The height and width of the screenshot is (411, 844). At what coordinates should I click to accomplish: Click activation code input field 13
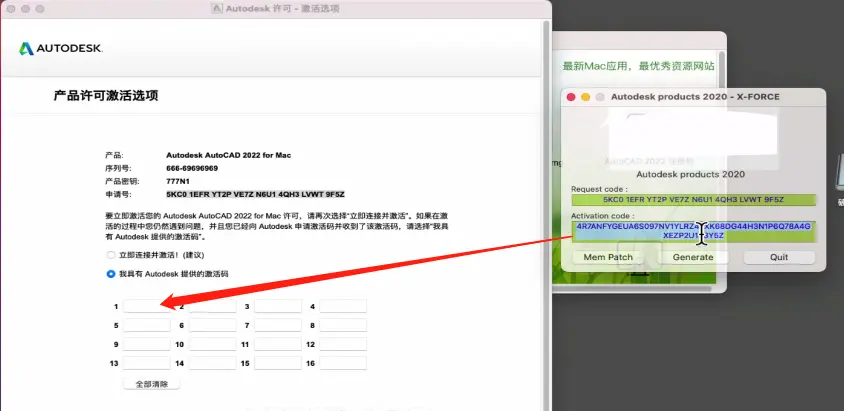pyautogui.click(x=146, y=363)
